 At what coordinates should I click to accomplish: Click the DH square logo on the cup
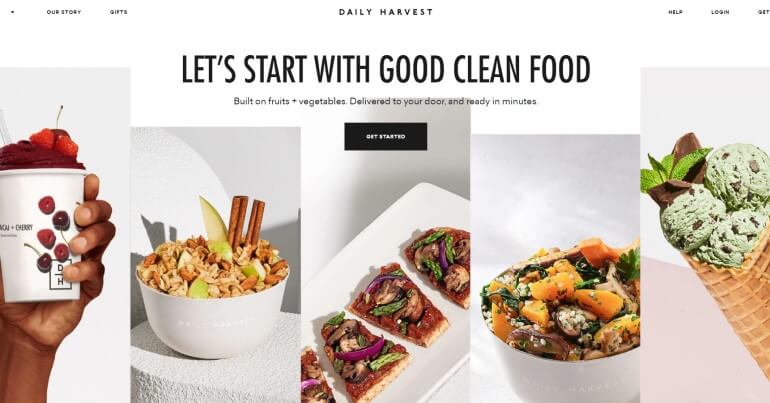[60, 274]
